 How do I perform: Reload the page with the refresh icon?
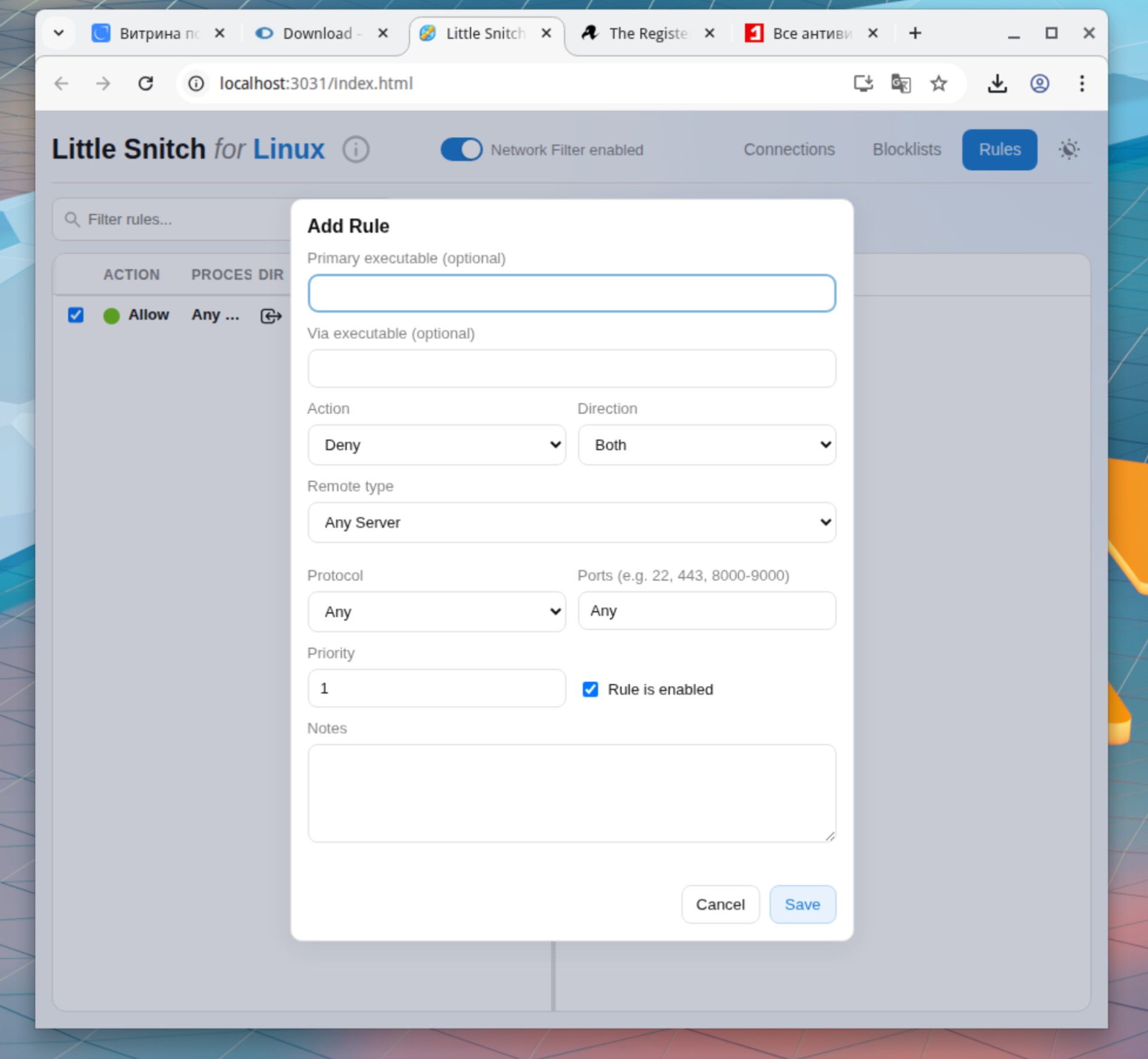pos(146,83)
